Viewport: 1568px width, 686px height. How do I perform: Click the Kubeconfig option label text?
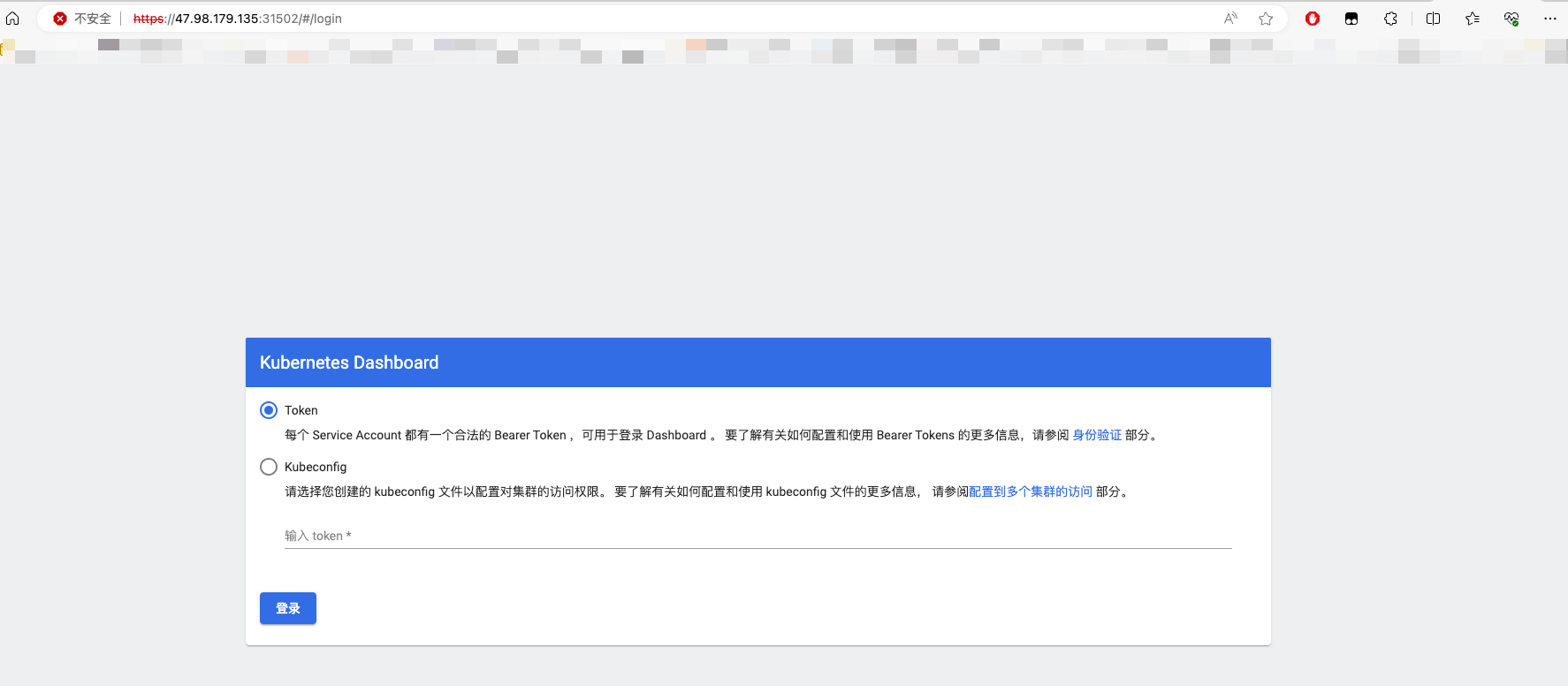coord(316,467)
